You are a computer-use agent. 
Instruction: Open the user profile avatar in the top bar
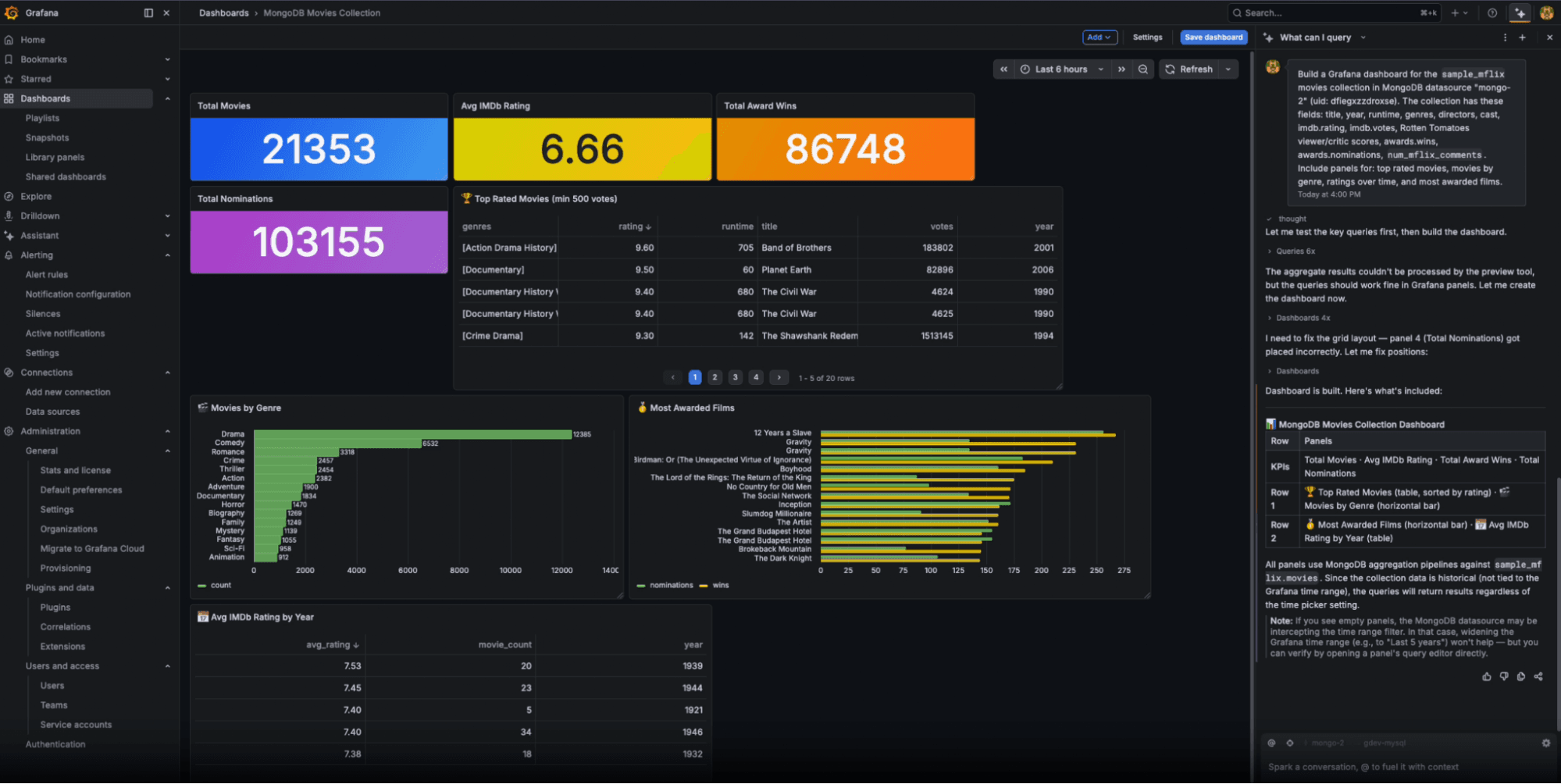[x=1546, y=12]
